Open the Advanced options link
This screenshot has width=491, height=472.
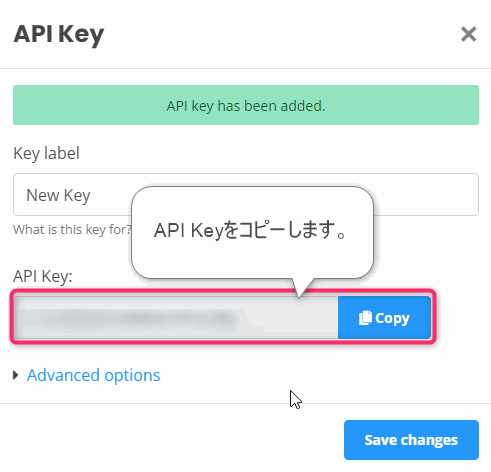click(x=94, y=375)
